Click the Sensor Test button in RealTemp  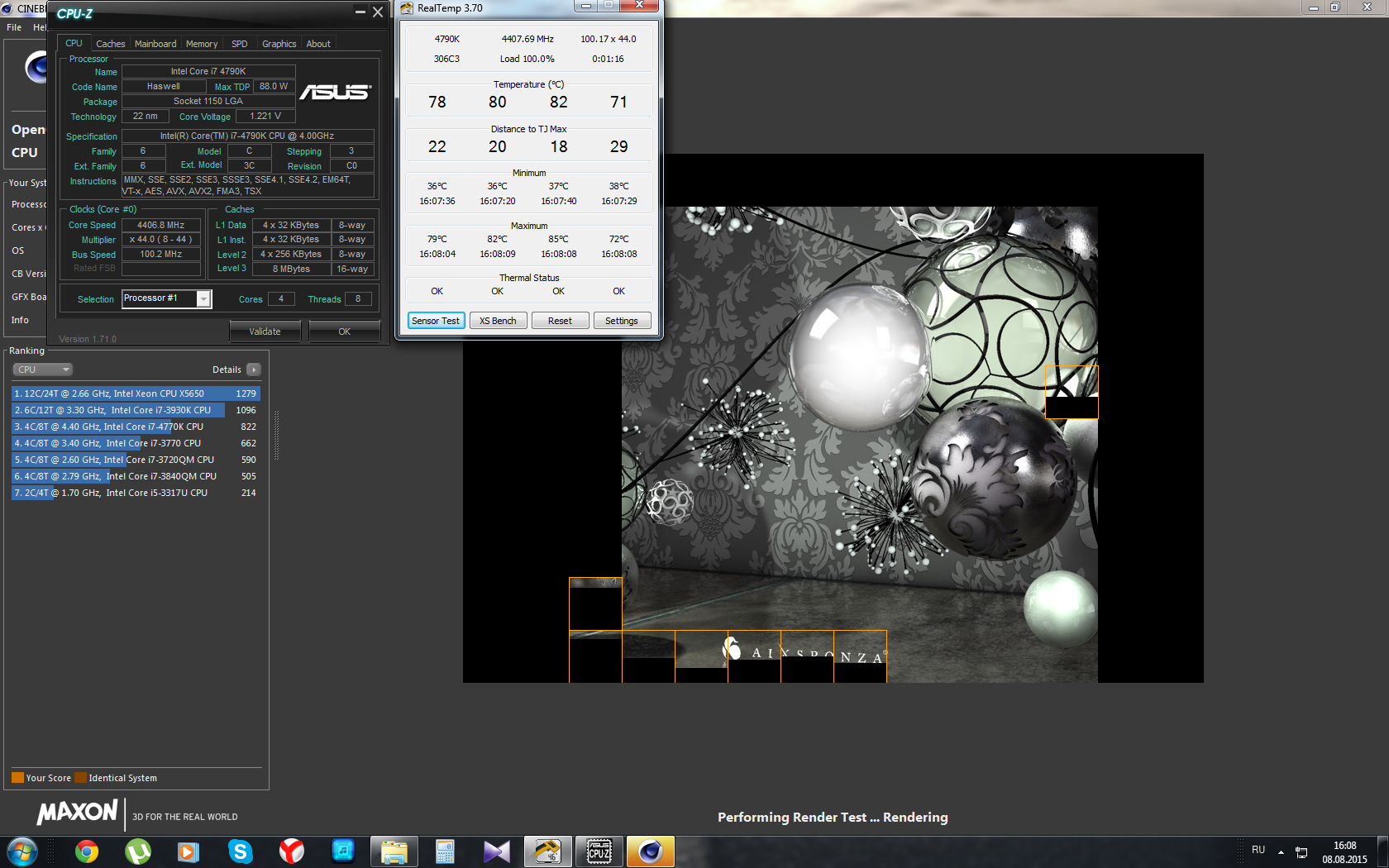tap(436, 321)
